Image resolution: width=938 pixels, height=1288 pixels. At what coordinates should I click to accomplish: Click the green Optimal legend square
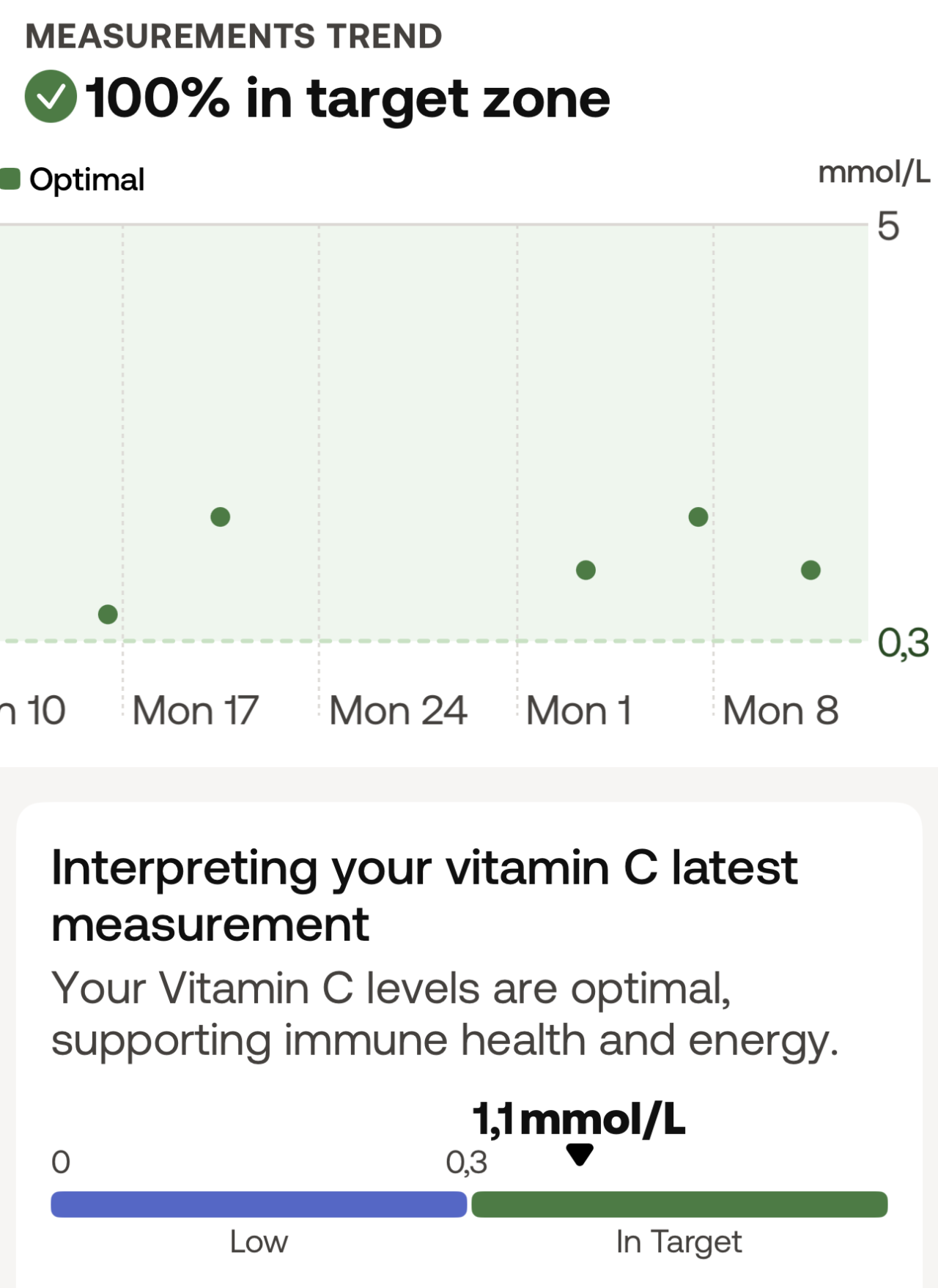[10, 179]
